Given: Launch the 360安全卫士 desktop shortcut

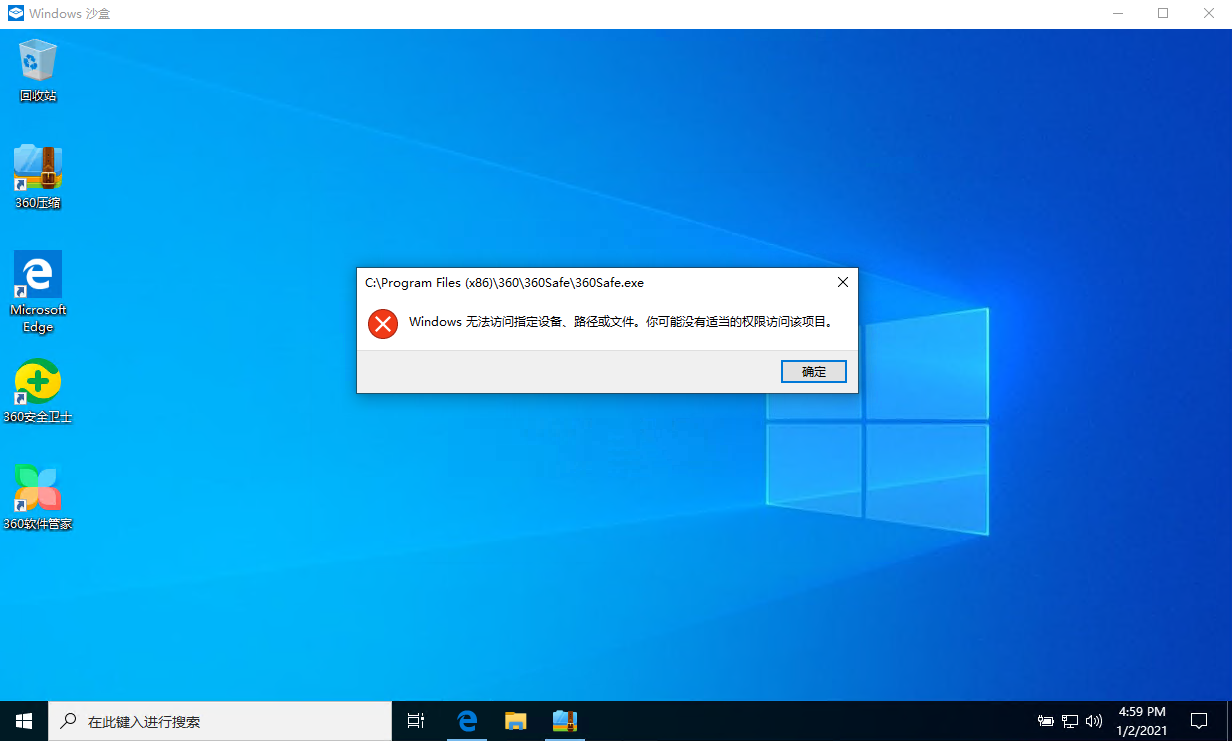Looking at the screenshot, I should point(38,391).
